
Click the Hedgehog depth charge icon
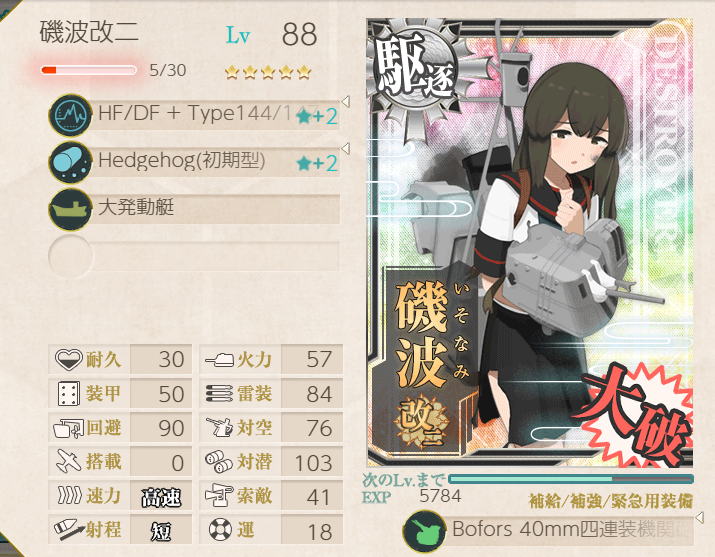tap(70, 163)
